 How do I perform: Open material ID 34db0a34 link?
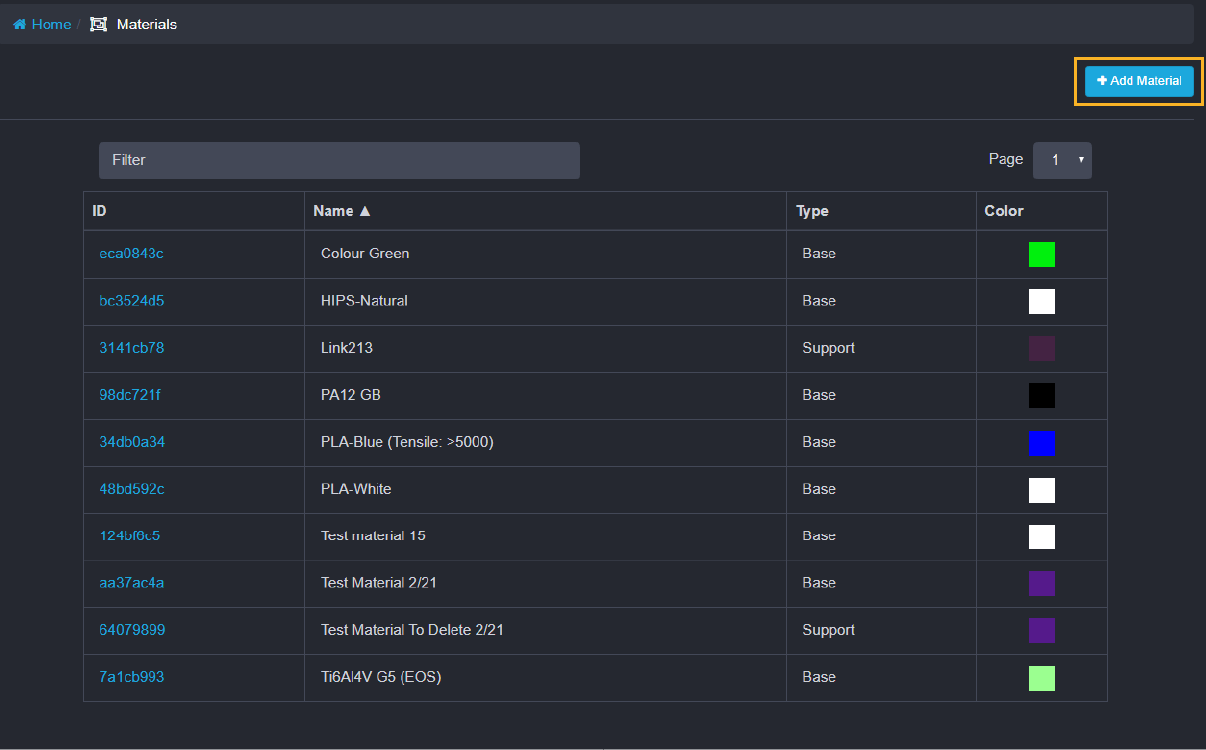point(132,442)
